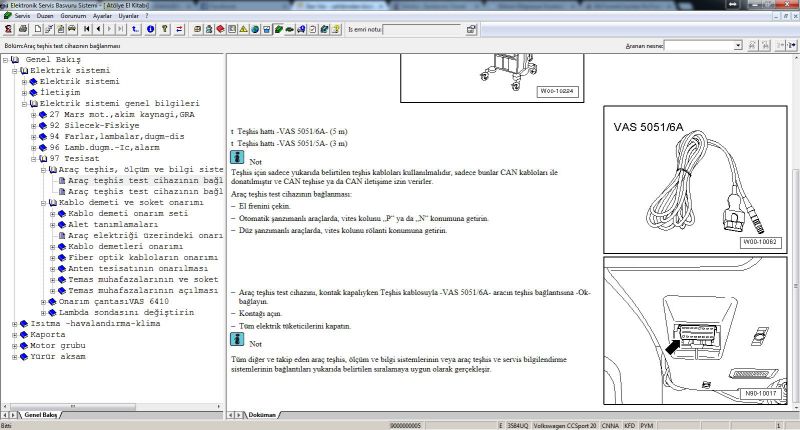
Task: Click the yellow warning triangle icon
Action: [x=243, y=29]
